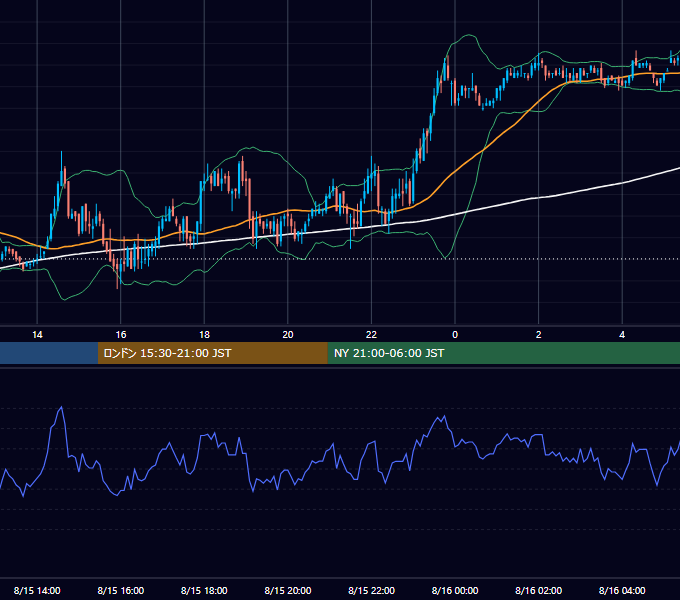This screenshot has width=680, height=600.
Task: Click the 2 hour label on price chart axis
Action: tap(538, 334)
